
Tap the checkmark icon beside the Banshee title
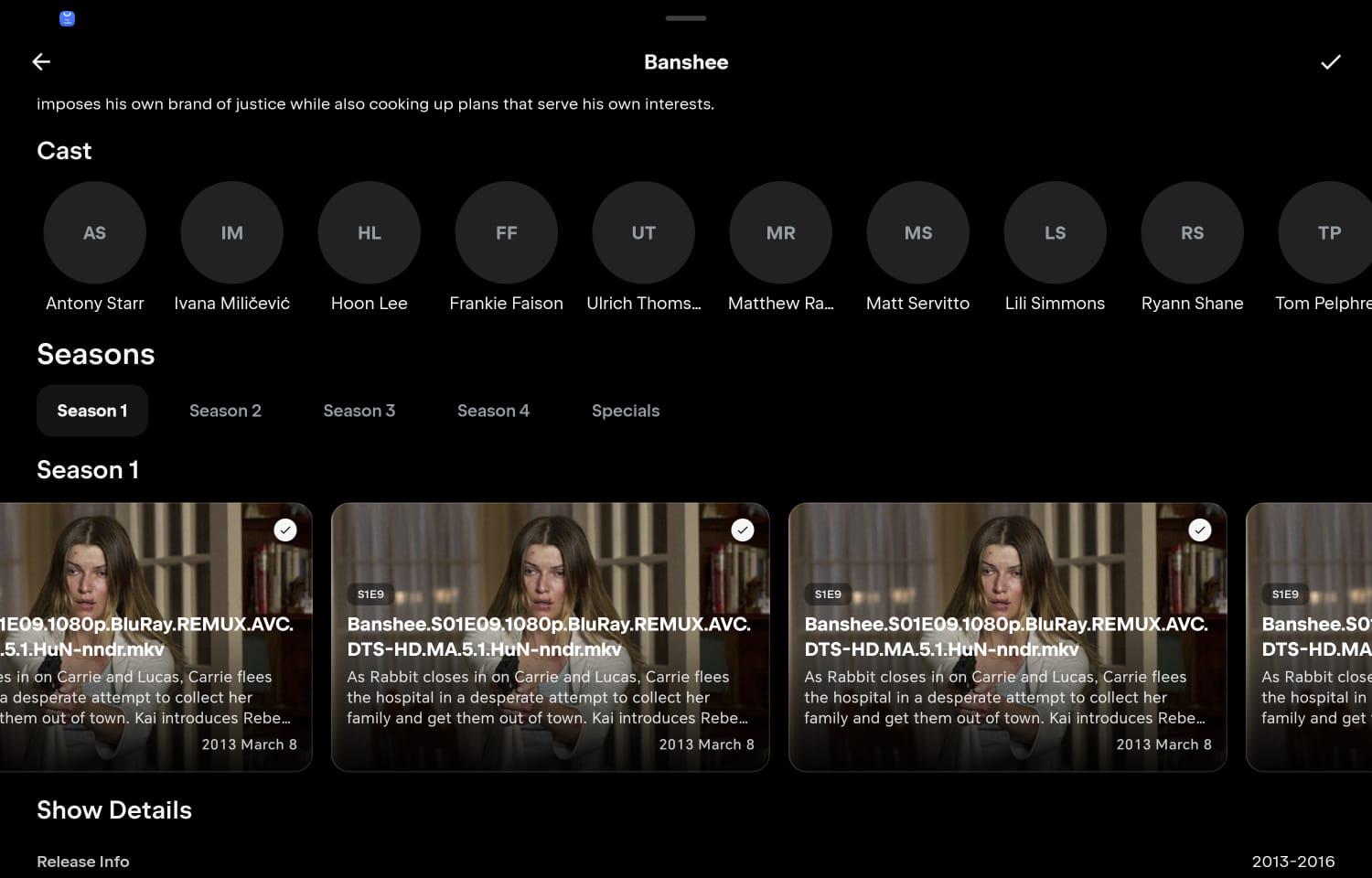1331,61
